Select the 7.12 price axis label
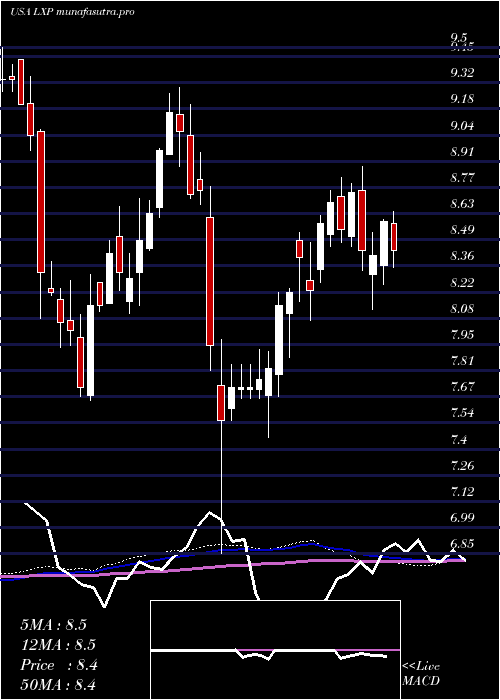This screenshot has height=700, width=500. 462,492
